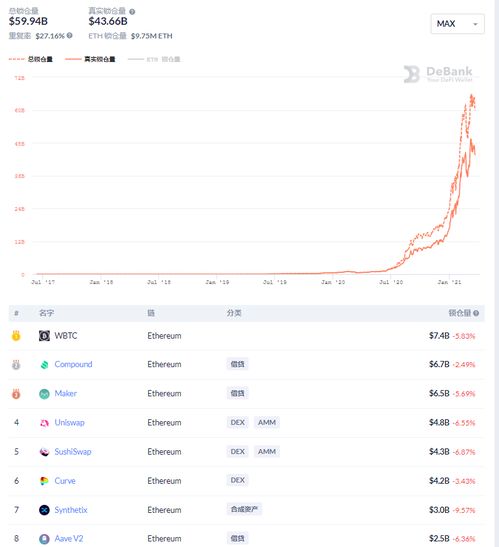Viewport: 499px width, 547px height.
Task: Click the Maker protocol logo
Action: coord(44,394)
